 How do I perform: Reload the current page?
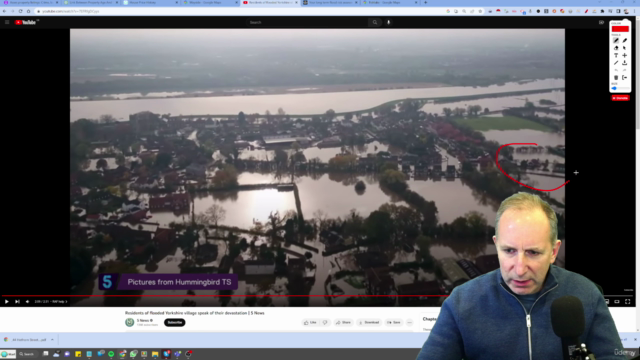click(20, 11)
